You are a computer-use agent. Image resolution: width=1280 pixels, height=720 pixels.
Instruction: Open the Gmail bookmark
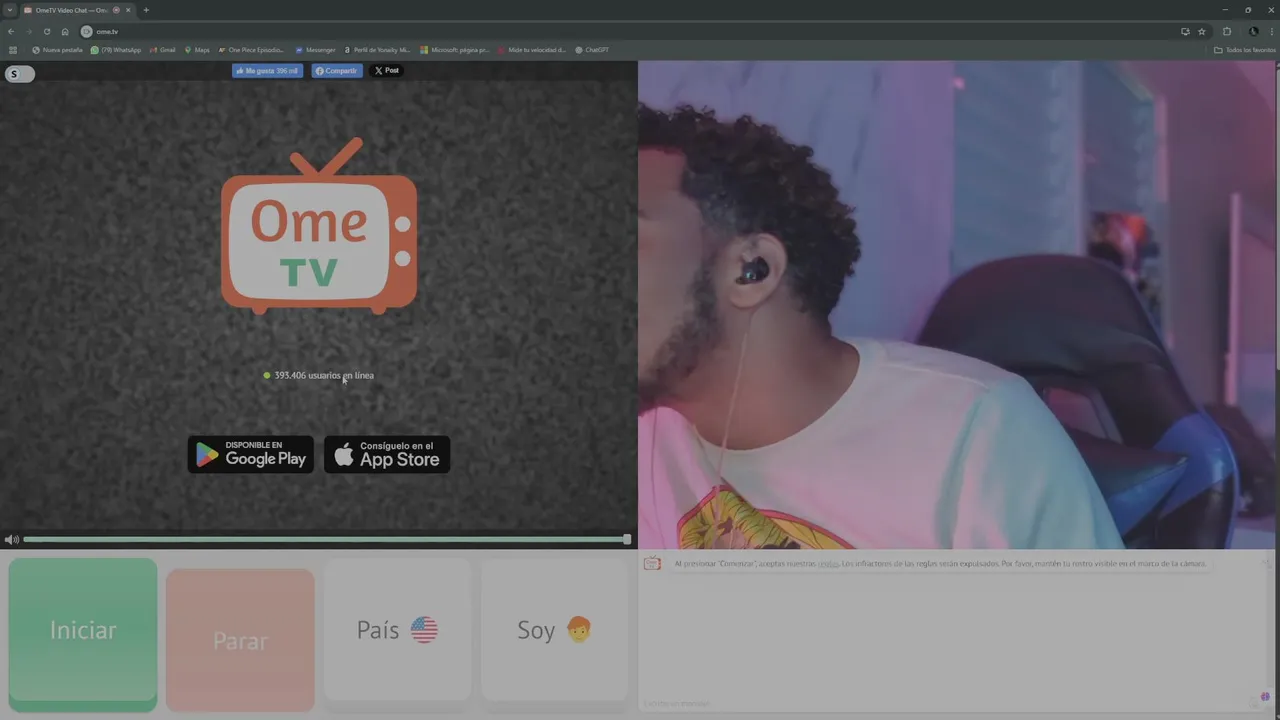point(162,50)
